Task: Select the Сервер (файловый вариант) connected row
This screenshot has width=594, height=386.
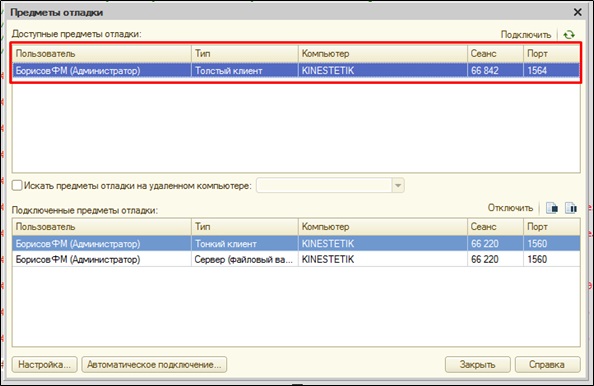Action: [x=296, y=259]
